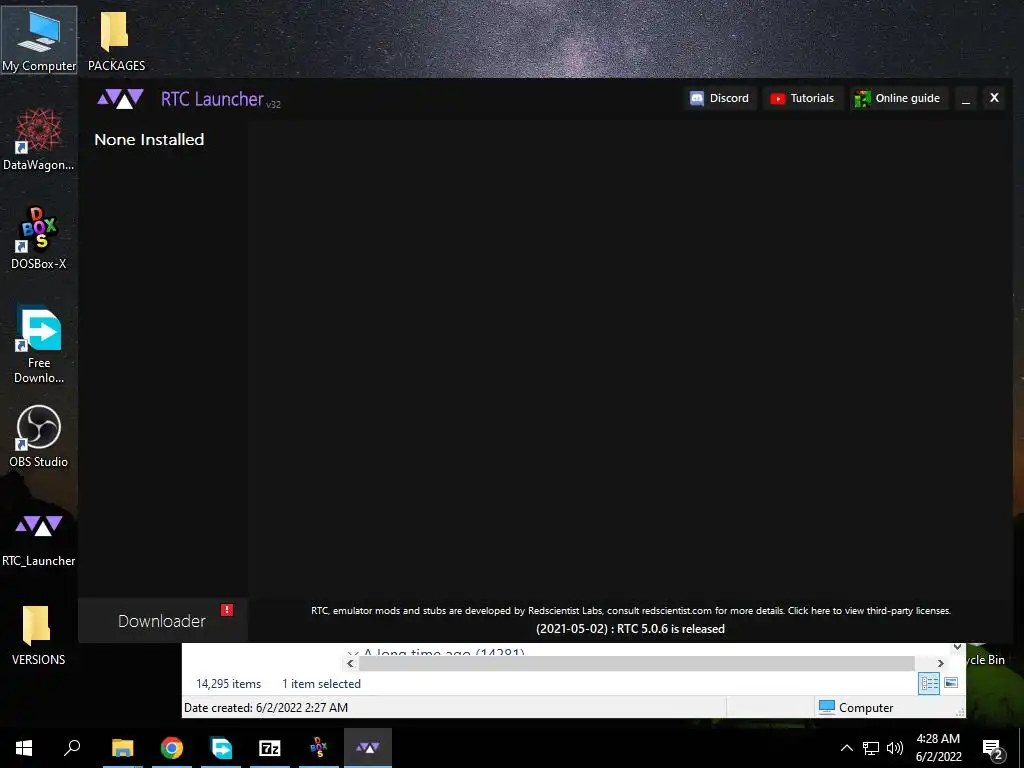This screenshot has width=1024, height=768.
Task: Select the VERSIONS folder on desktop
Action: pyautogui.click(x=39, y=634)
